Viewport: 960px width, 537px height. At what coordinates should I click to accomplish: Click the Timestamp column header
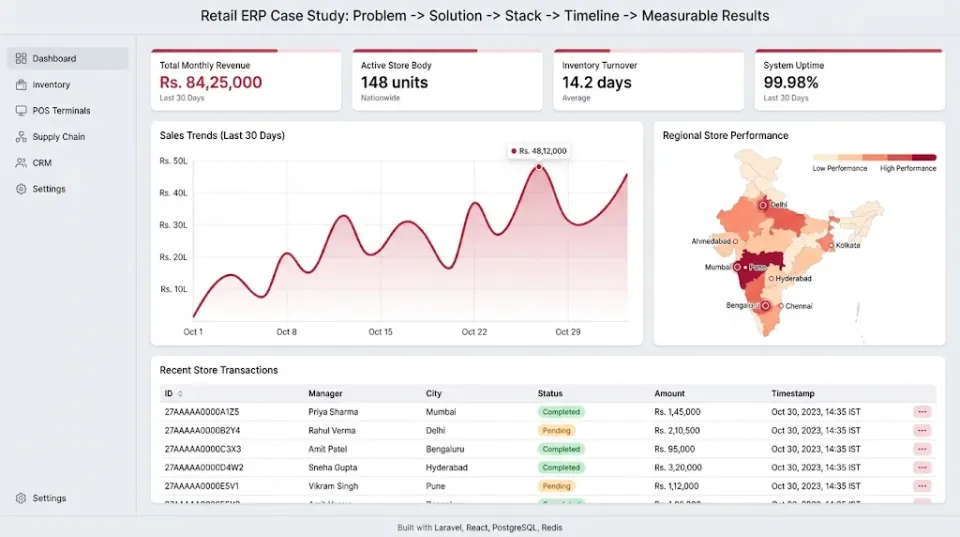[793, 394]
